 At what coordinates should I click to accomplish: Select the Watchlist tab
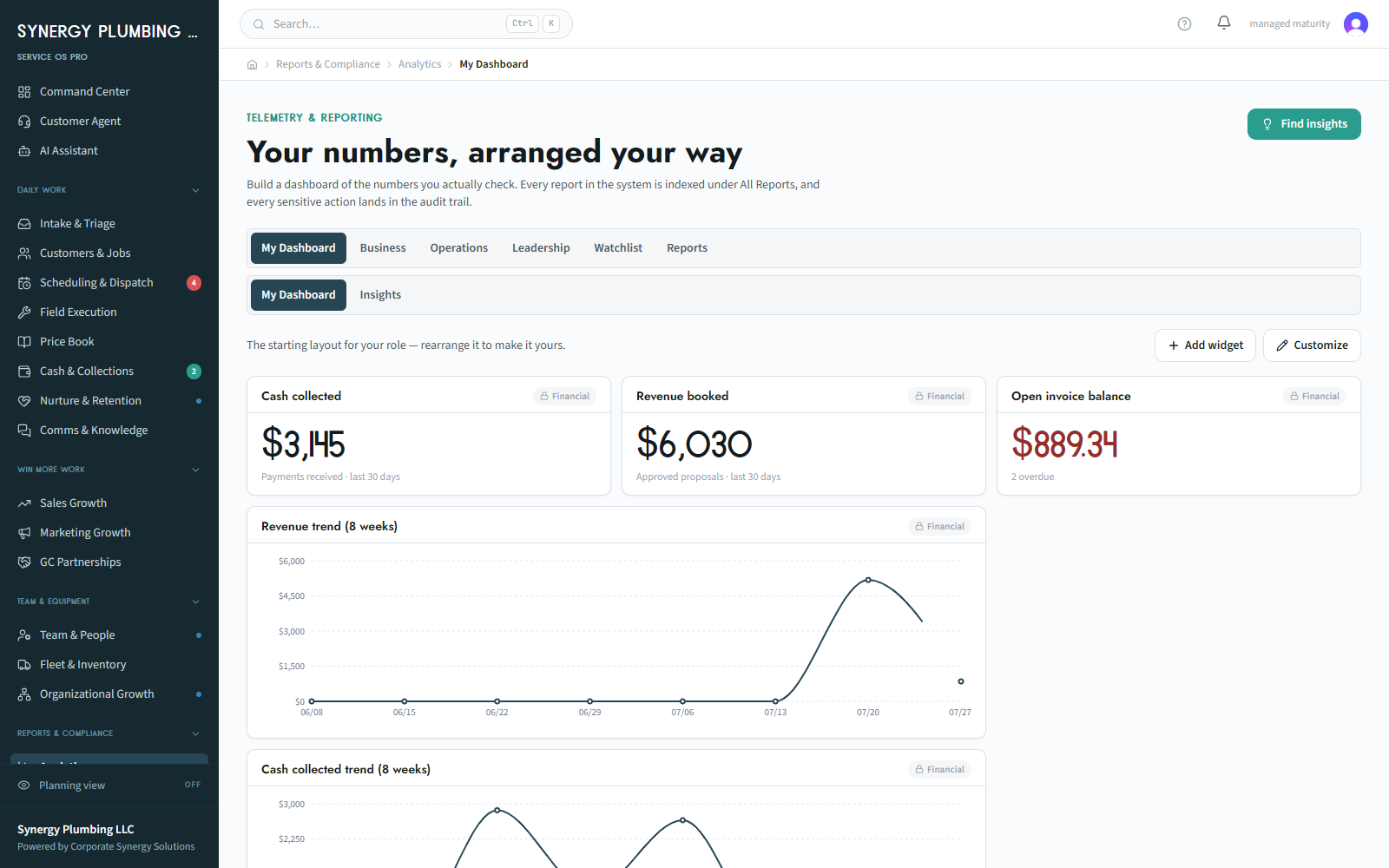click(618, 248)
